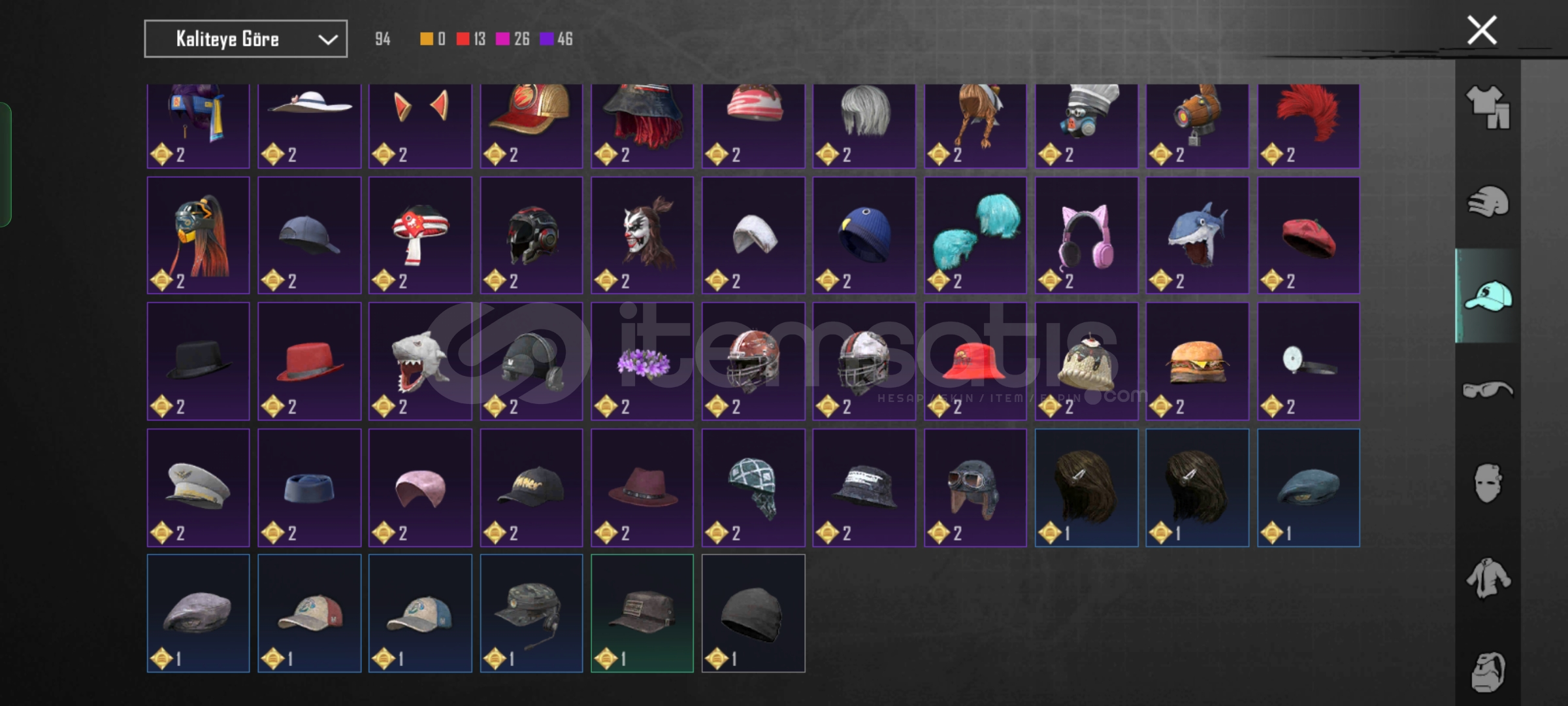This screenshot has height=706, width=1568.
Task: Select the hamburger hat item
Action: click(1198, 361)
